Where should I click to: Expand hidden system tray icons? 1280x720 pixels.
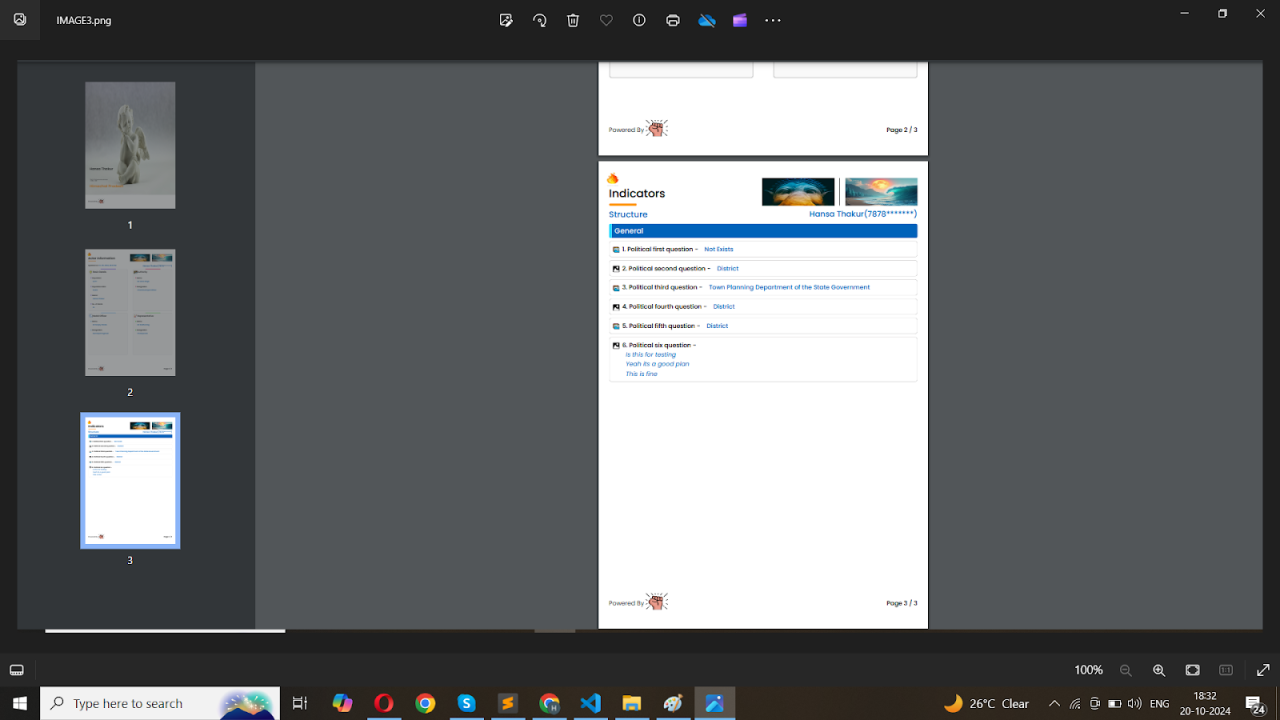click(x=1054, y=703)
